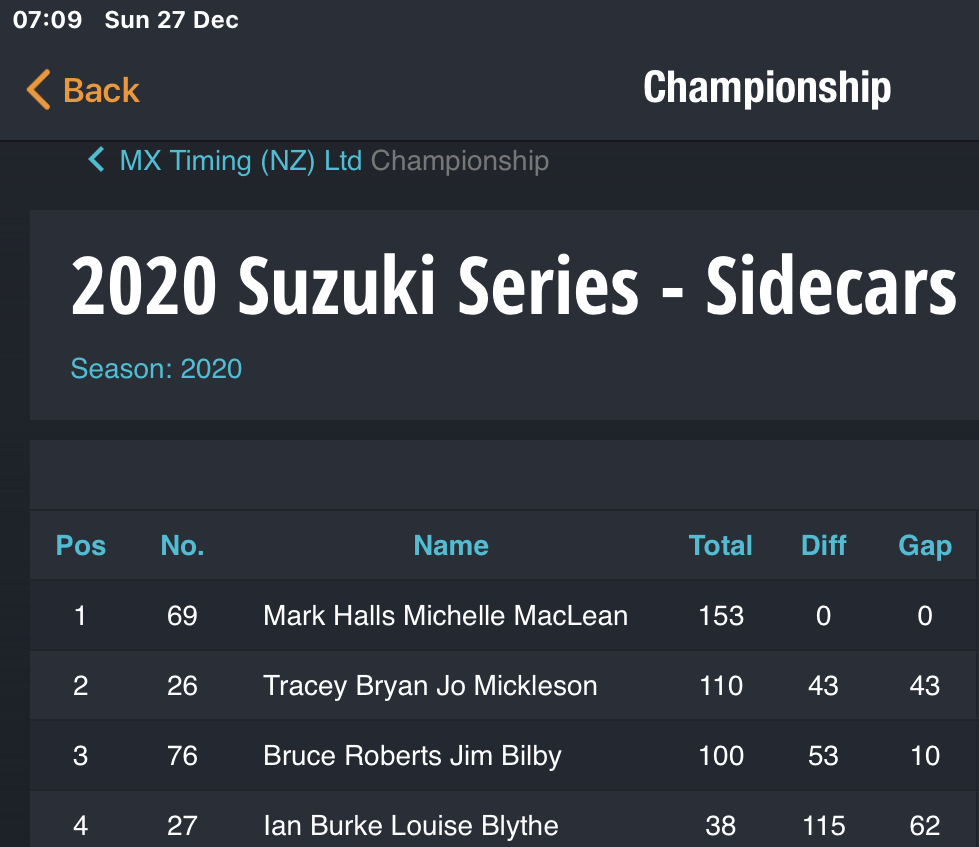Image resolution: width=979 pixels, height=847 pixels.
Task: Sort by Pos column header
Action: (81, 546)
